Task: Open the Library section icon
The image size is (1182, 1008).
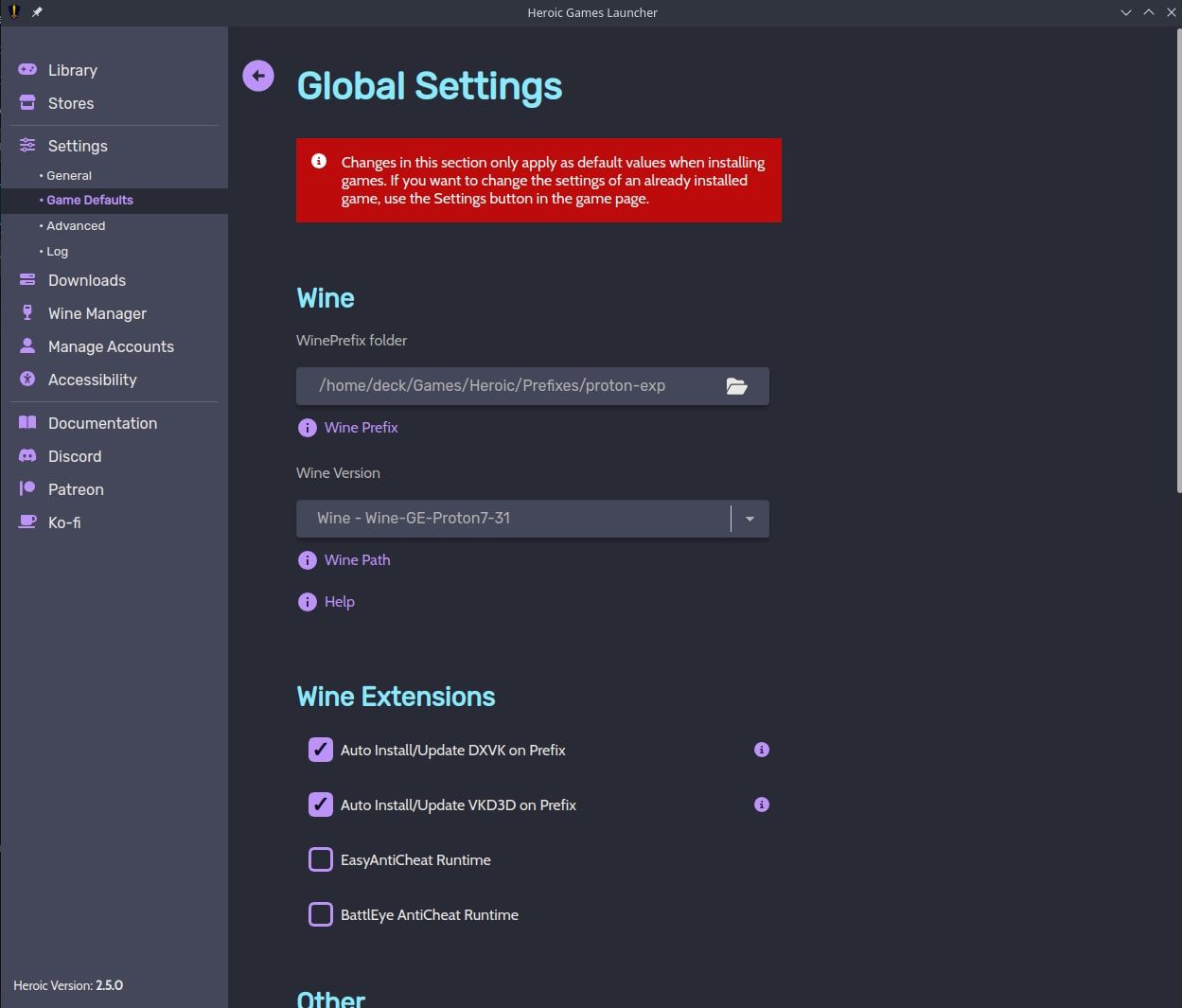Action: (26, 69)
